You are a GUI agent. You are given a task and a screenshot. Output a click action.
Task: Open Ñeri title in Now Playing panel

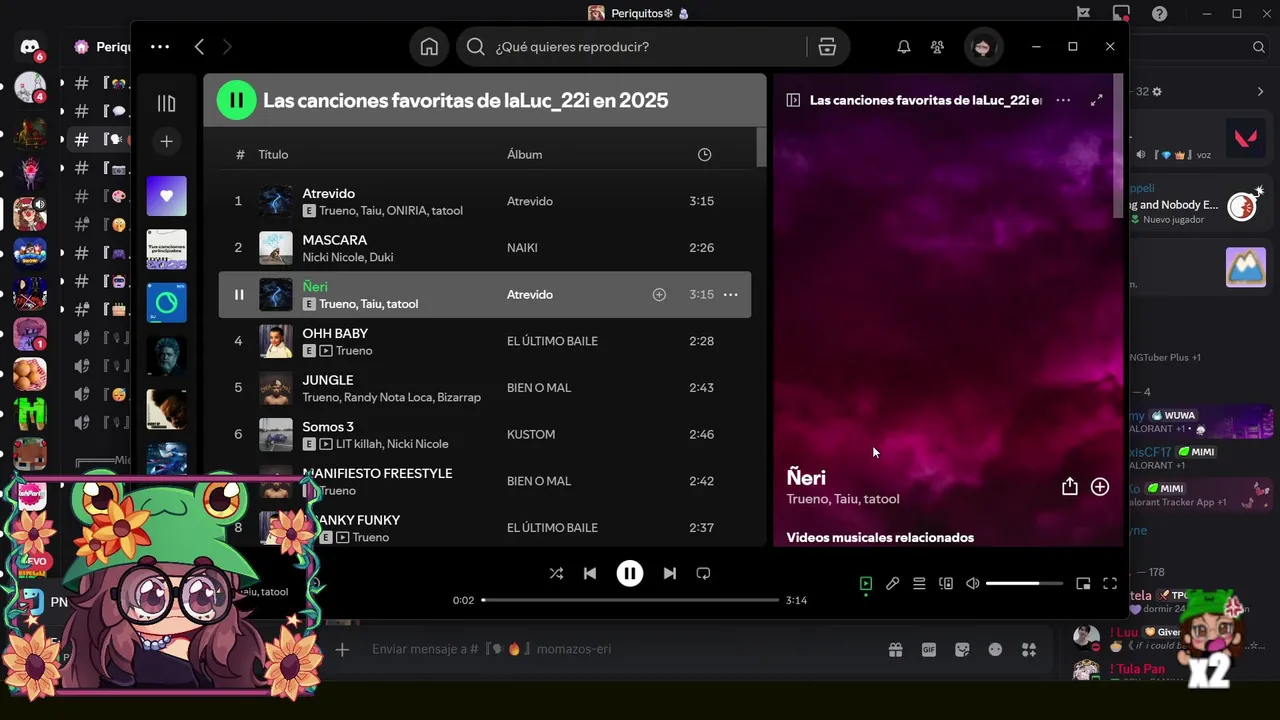(x=806, y=477)
